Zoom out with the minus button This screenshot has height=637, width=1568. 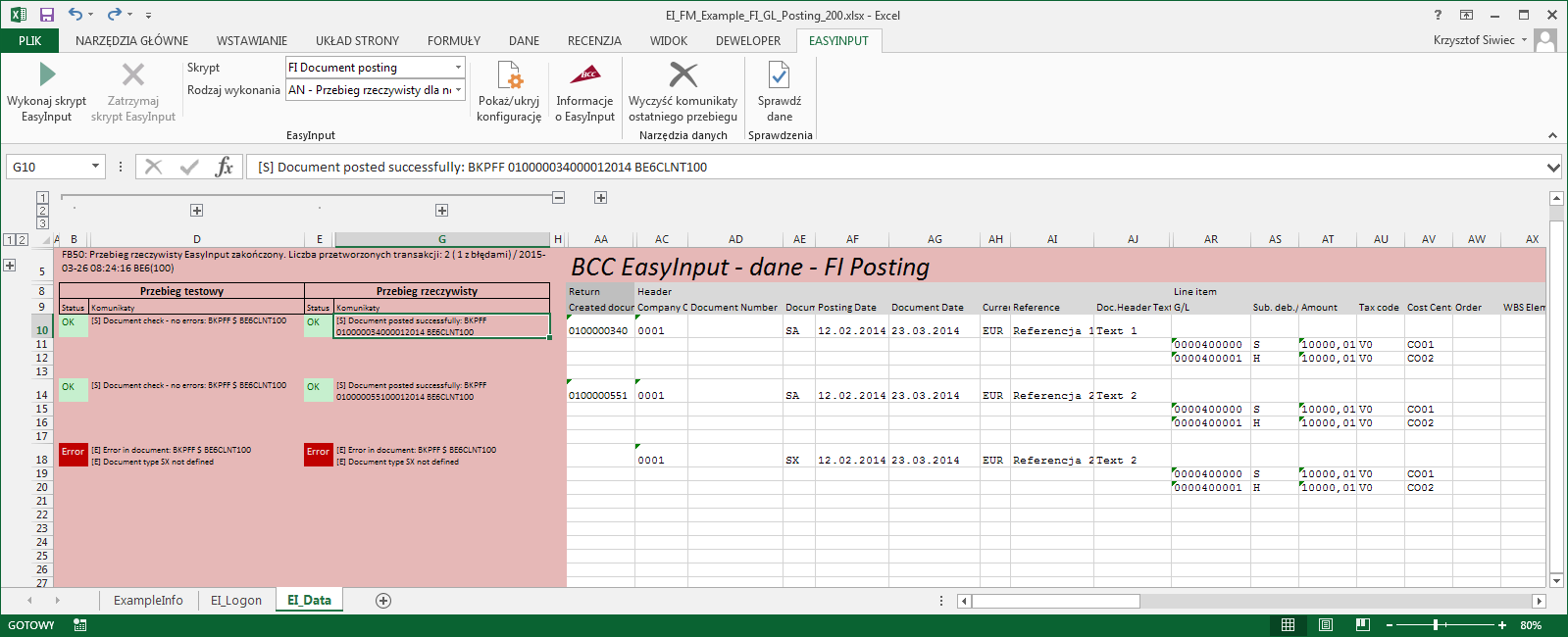coord(1389,625)
